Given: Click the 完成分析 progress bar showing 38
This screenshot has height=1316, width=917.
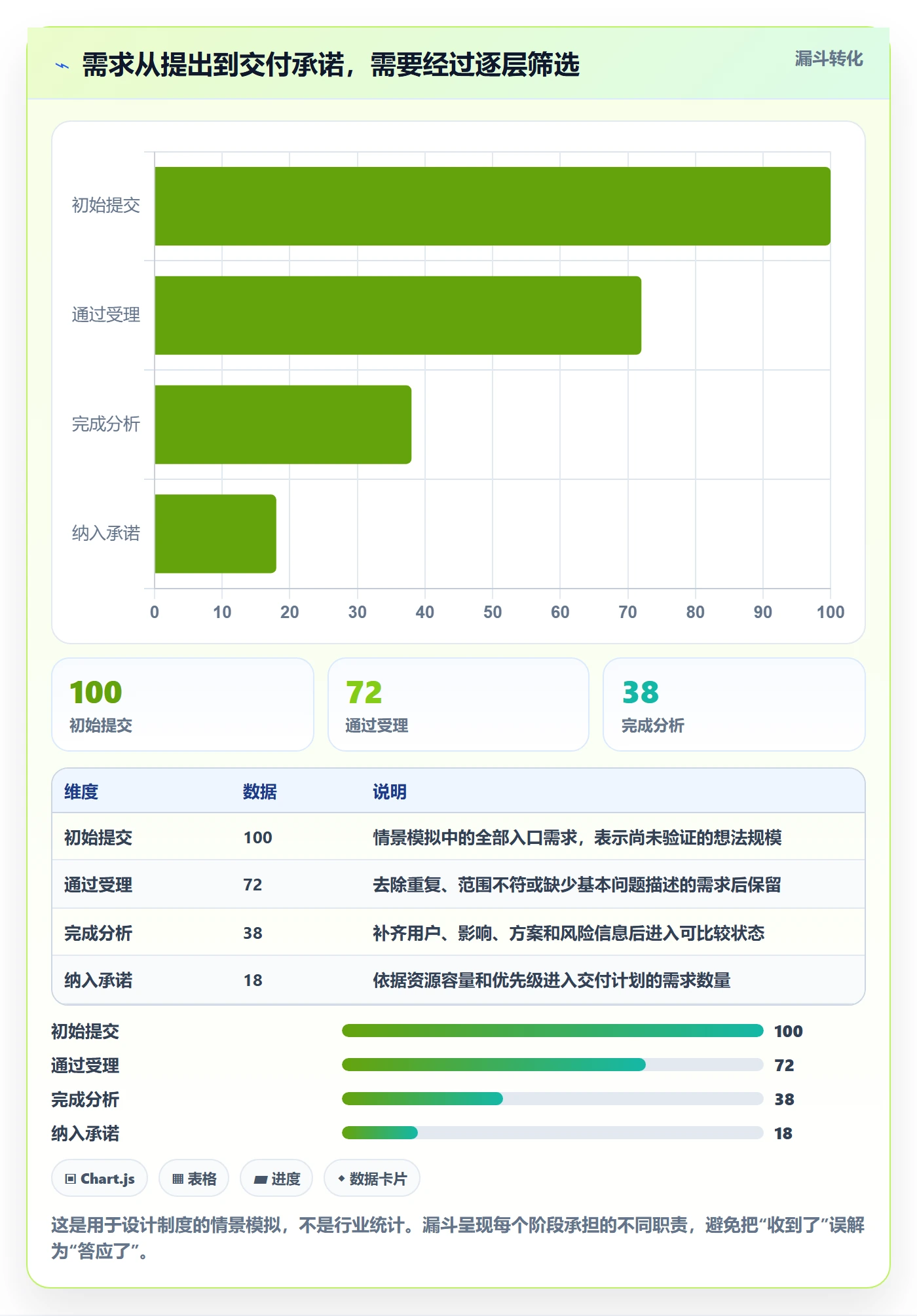Looking at the screenshot, I should click(x=552, y=1099).
